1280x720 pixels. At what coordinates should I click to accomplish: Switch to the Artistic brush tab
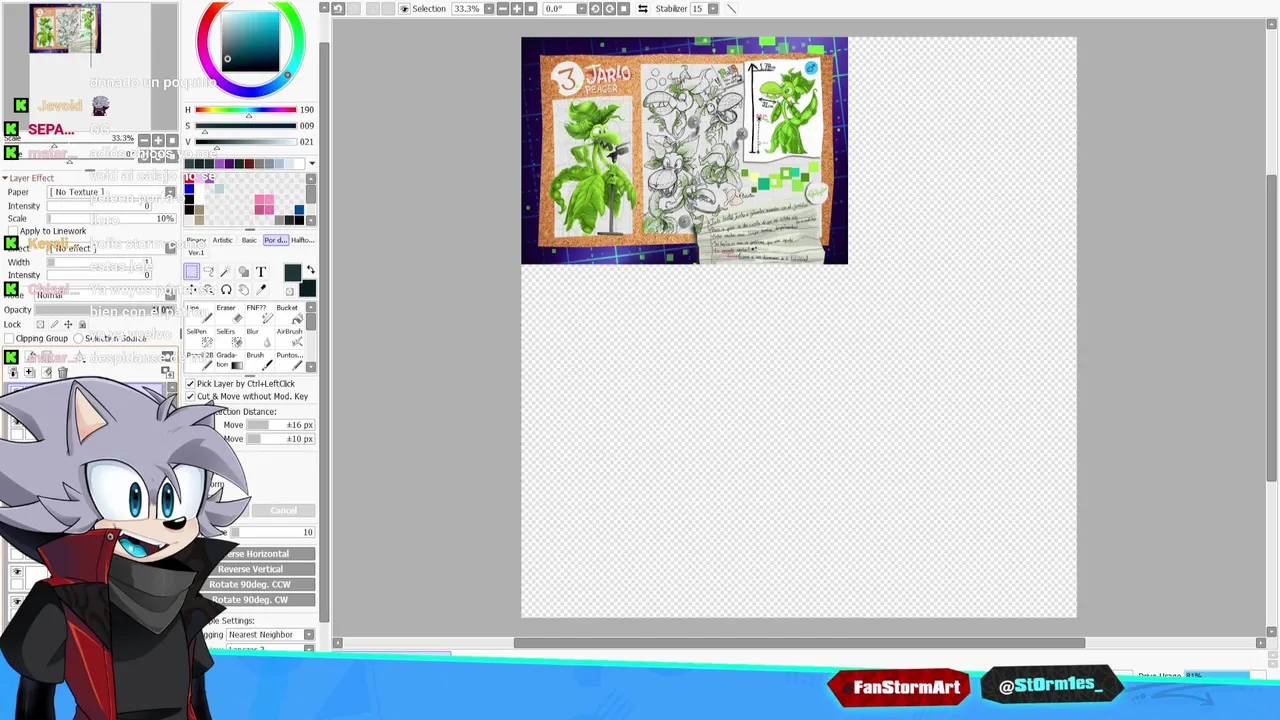[x=223, y=240]
